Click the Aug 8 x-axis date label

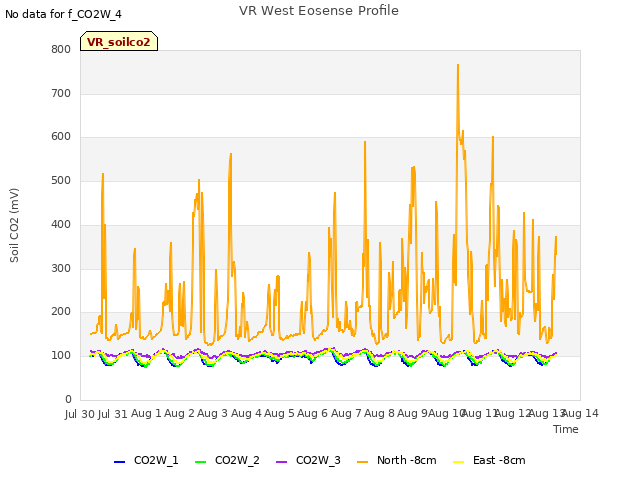379,413
